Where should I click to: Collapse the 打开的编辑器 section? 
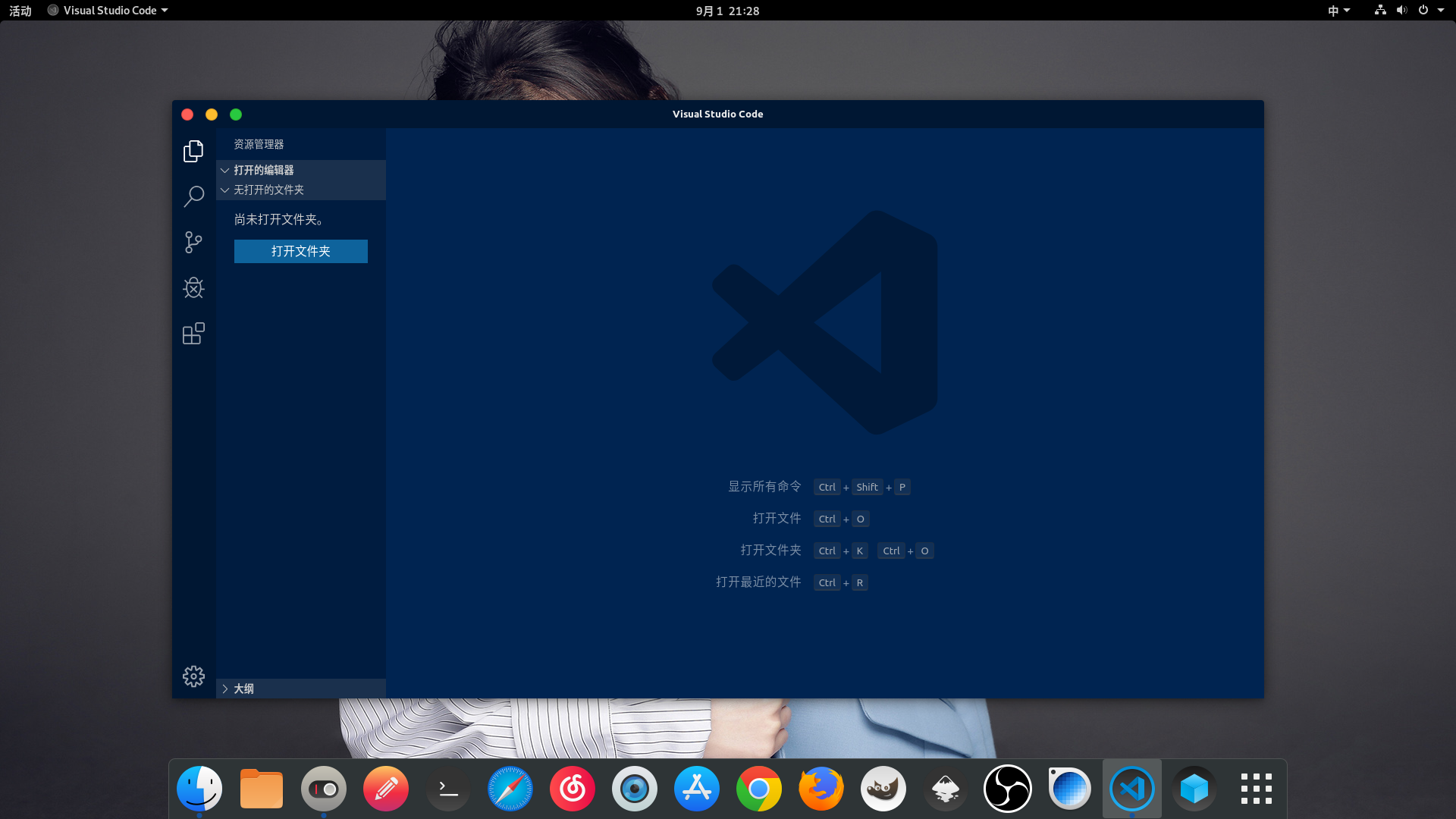pyautogui.click(x=301, y=170)
